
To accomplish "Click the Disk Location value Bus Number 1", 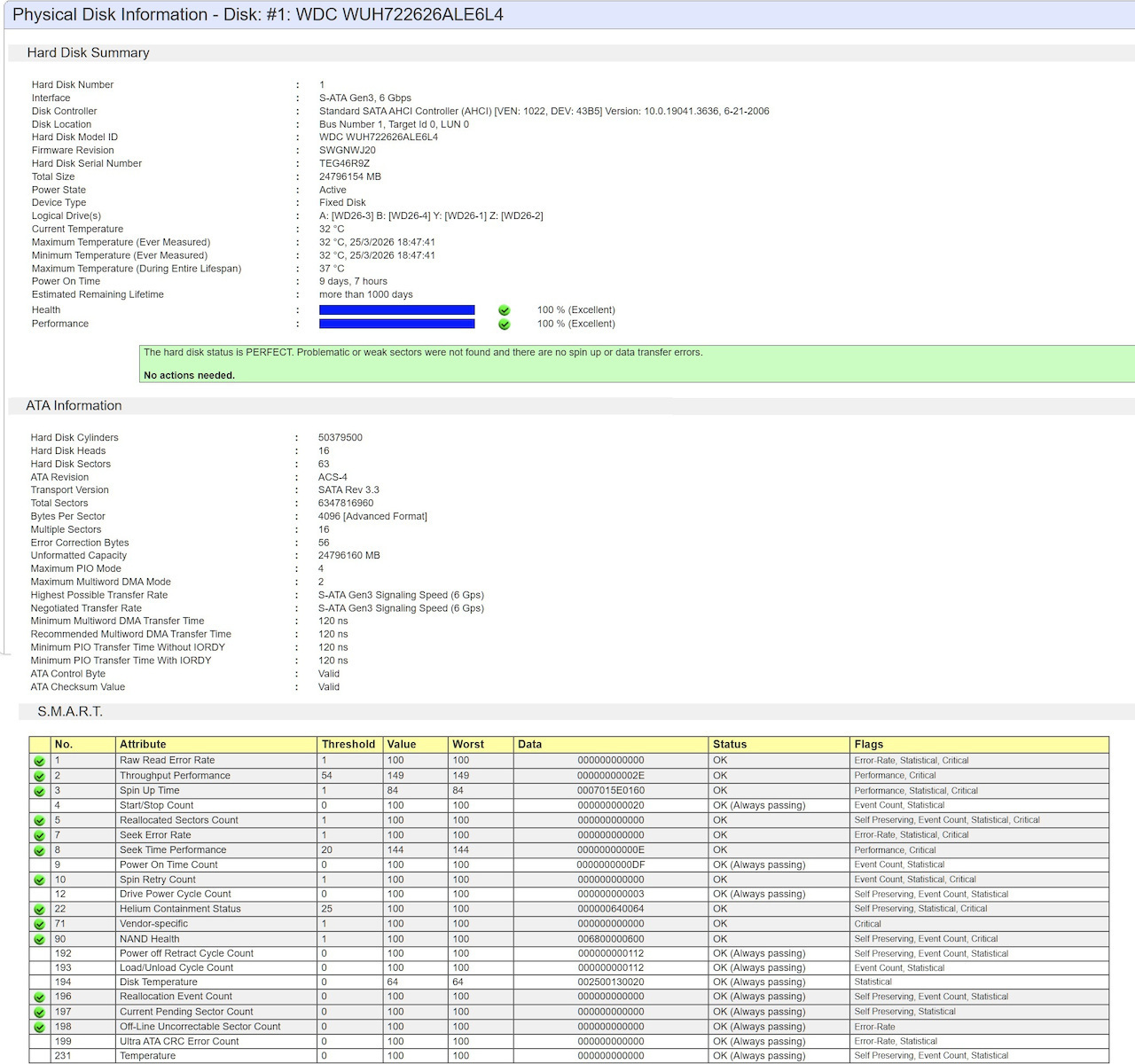I will (394, 125).
